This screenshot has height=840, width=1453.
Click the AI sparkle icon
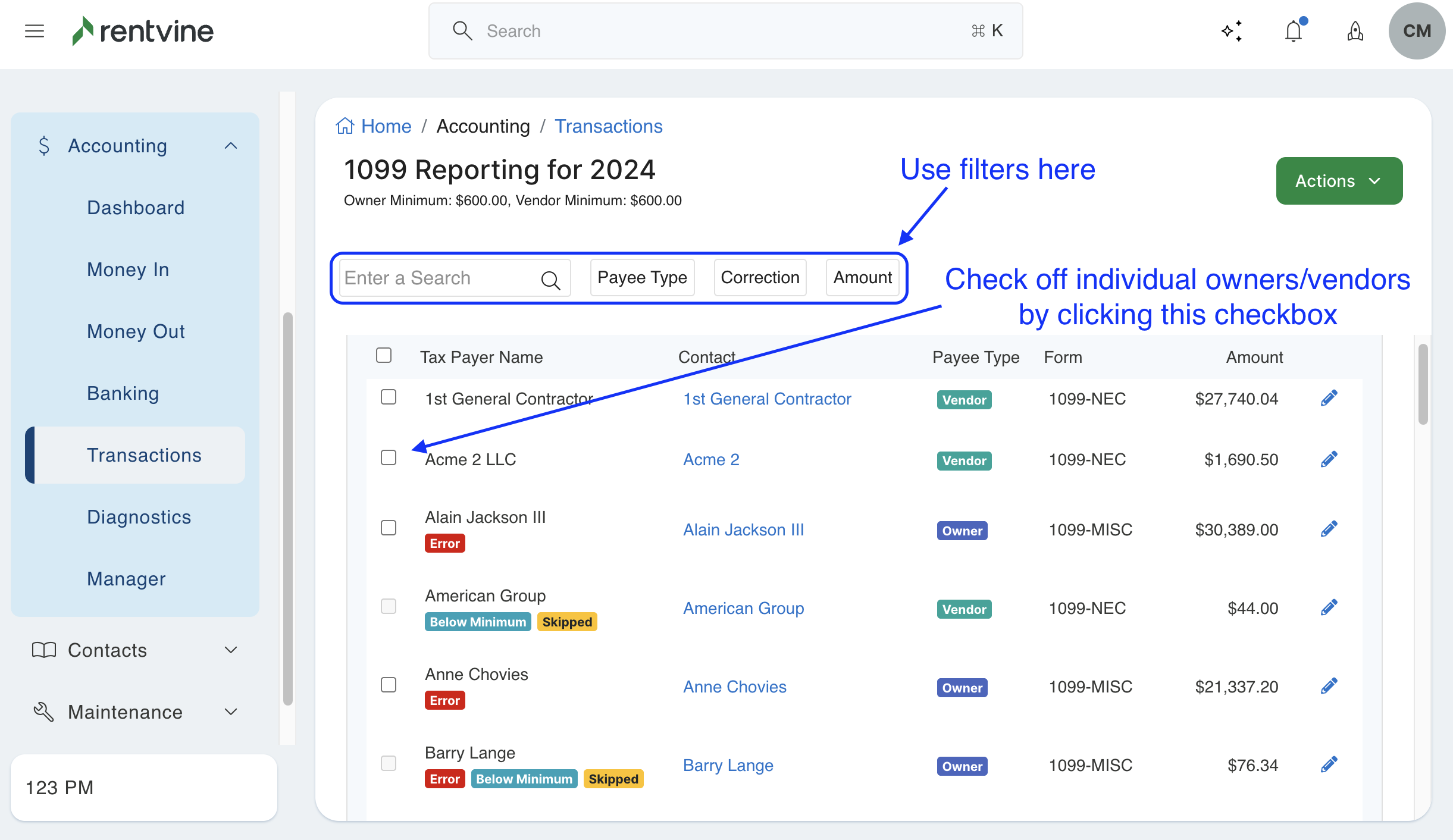click(x=1232, y=31)
